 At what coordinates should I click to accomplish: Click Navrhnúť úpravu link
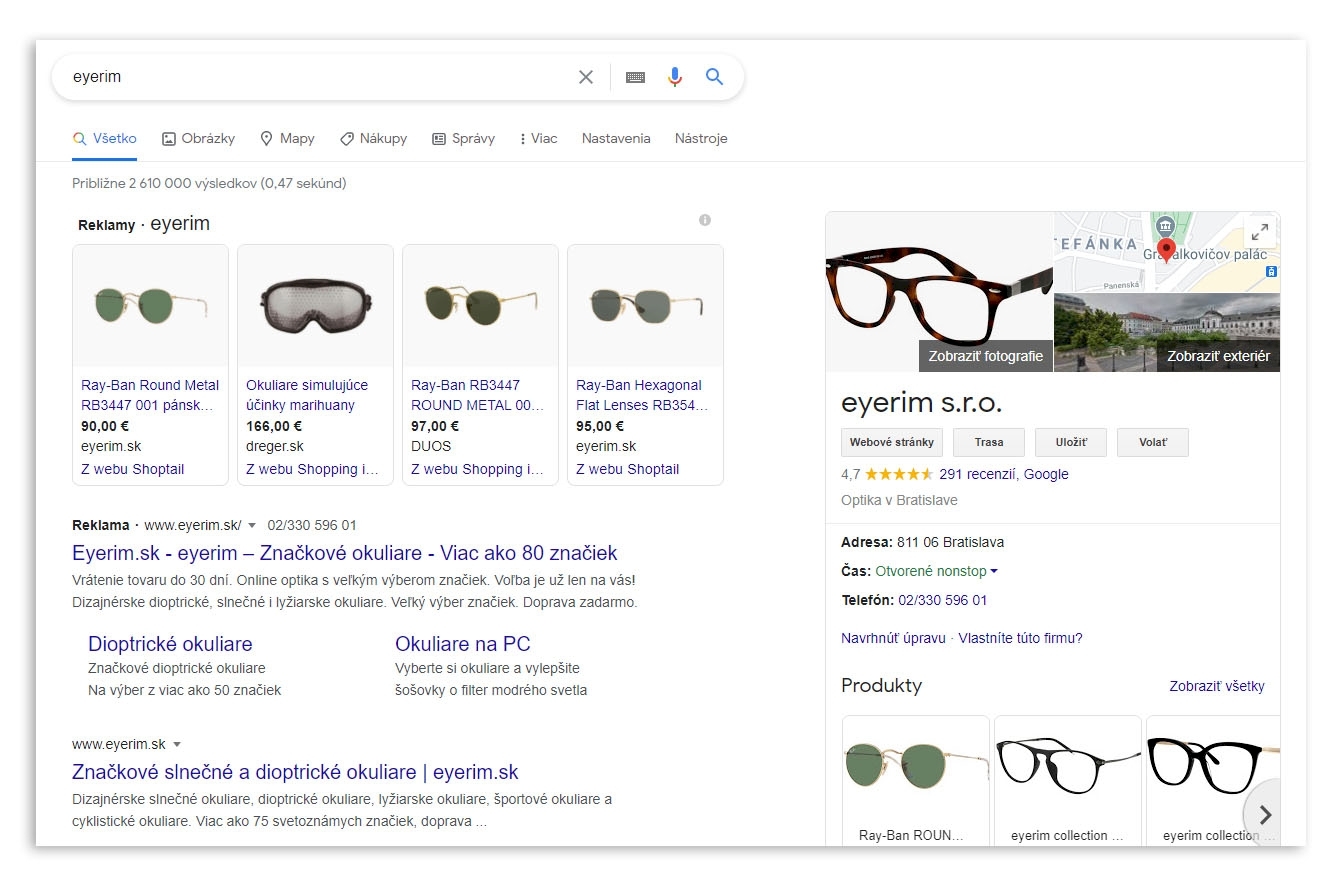[x=893, y=638]
